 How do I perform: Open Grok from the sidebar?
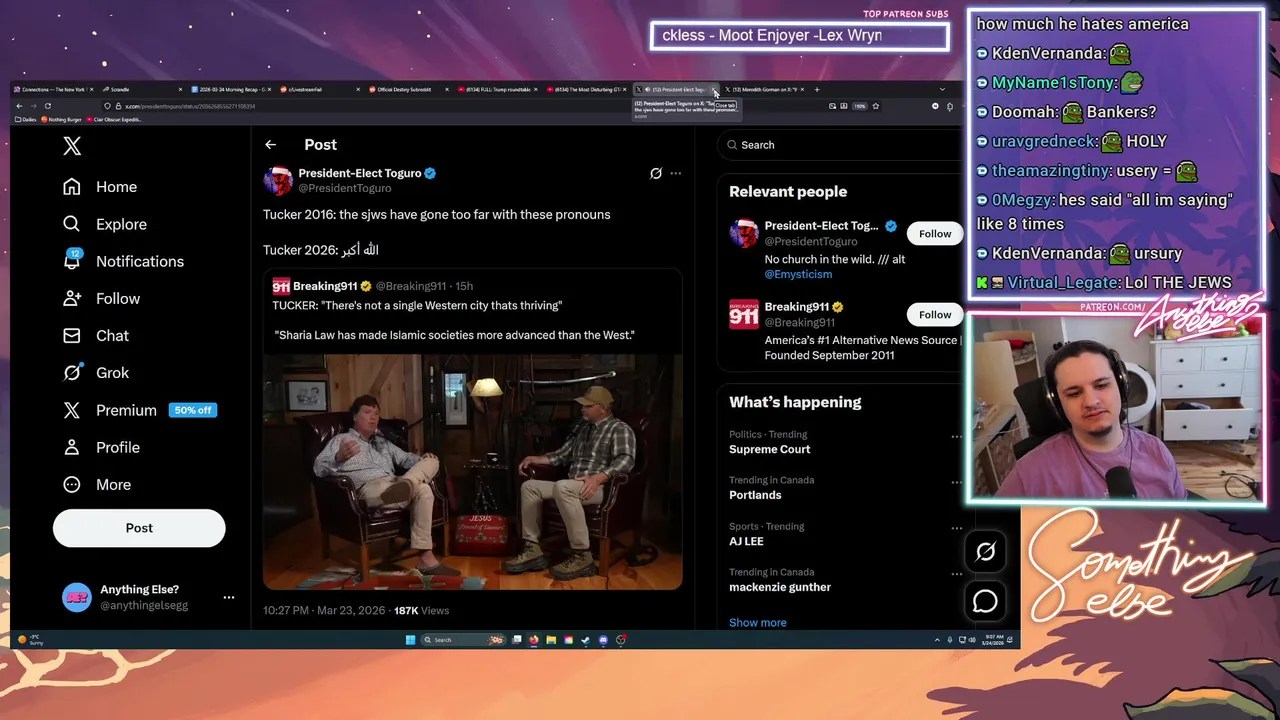[96, 372]
